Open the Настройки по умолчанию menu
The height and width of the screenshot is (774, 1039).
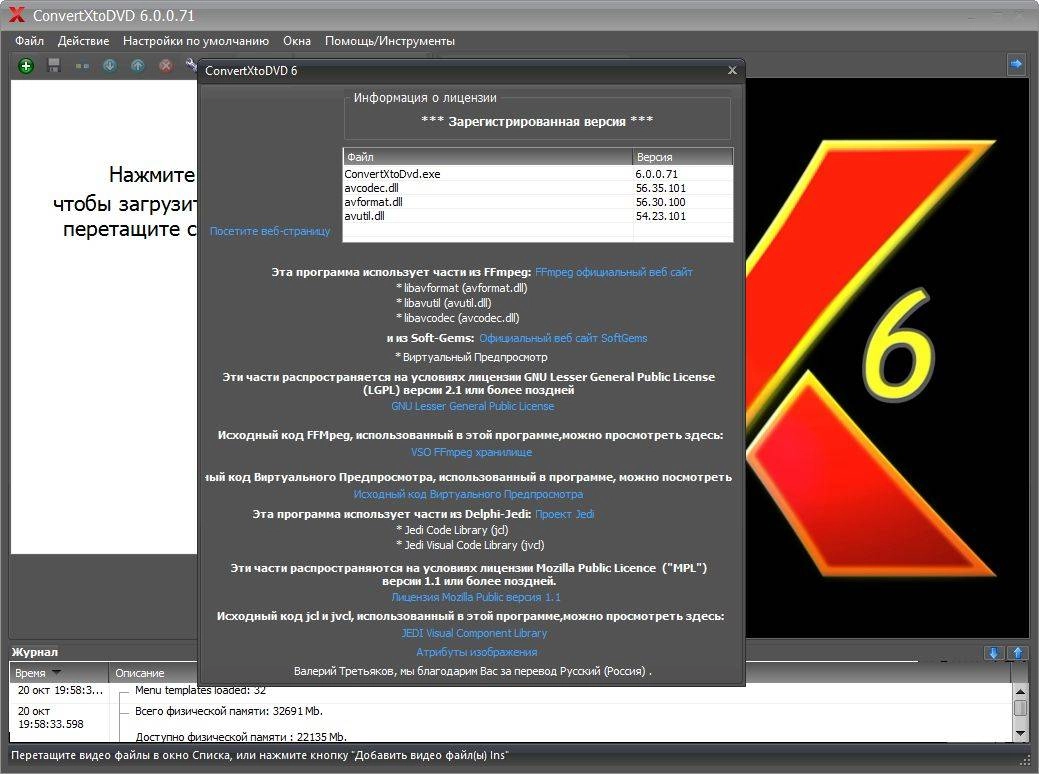(x=196, y=41)
